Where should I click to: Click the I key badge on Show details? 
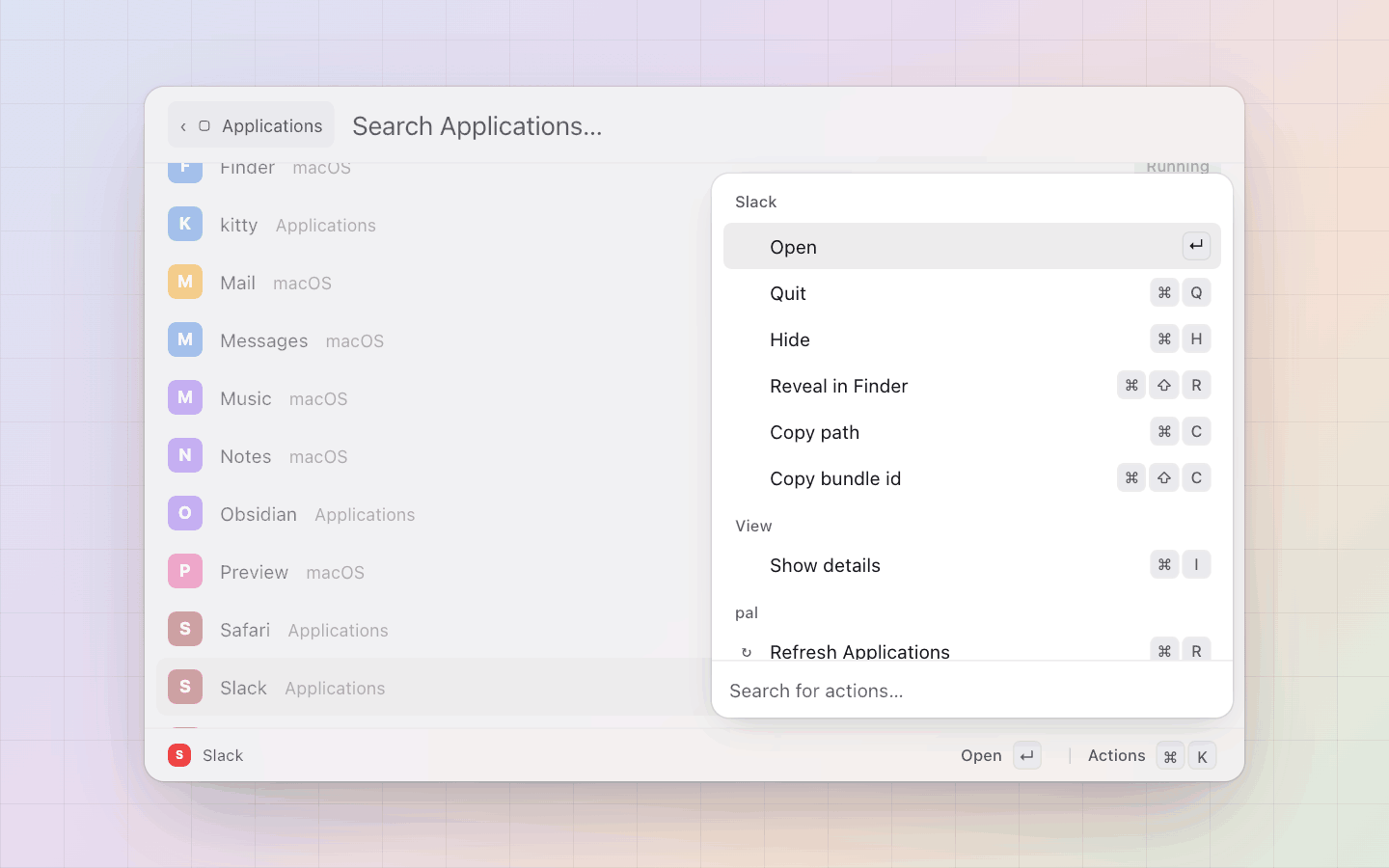[x=1196, y=564]
